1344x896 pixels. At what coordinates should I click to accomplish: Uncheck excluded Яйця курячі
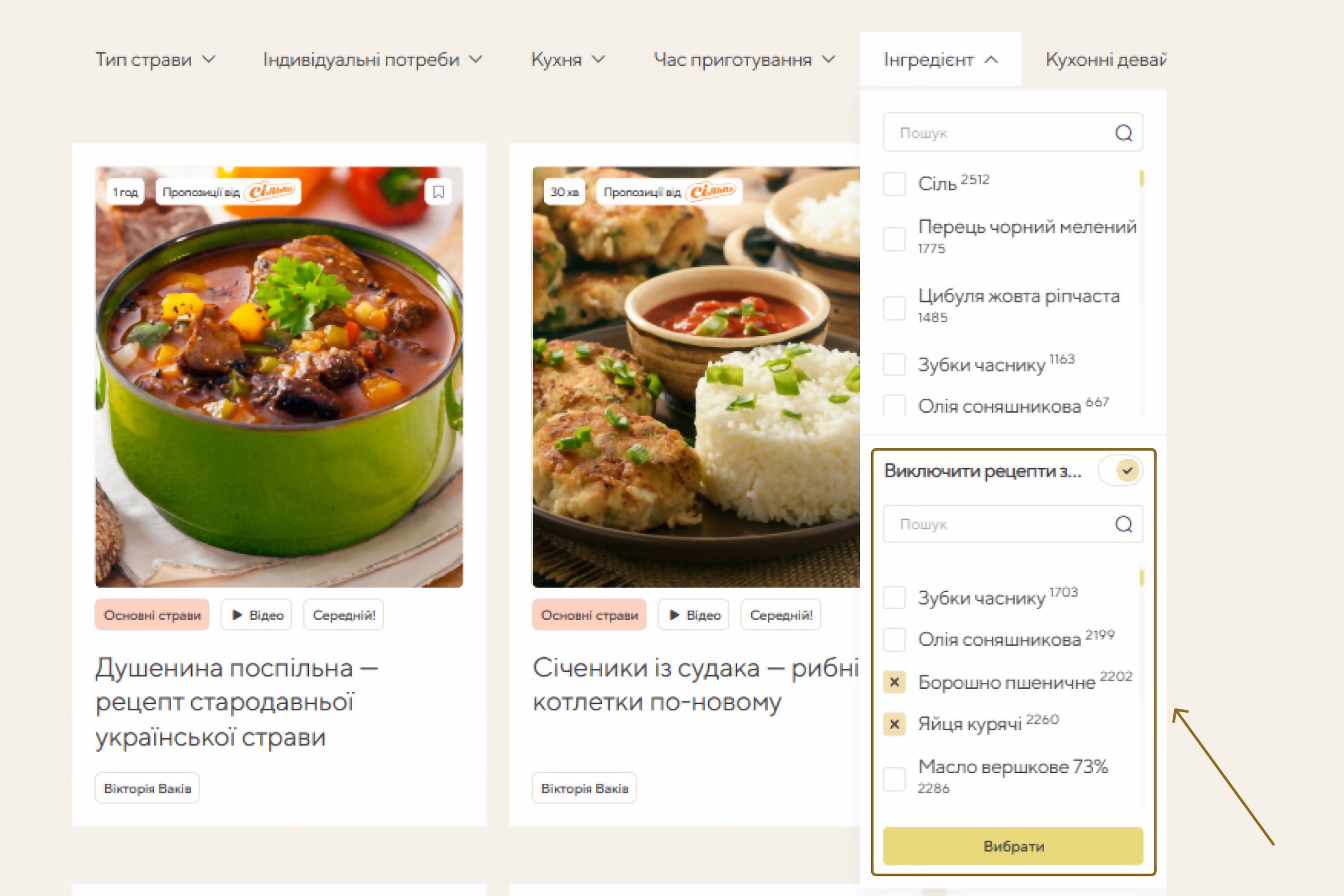pyautogui.click(x=894, y=724)
